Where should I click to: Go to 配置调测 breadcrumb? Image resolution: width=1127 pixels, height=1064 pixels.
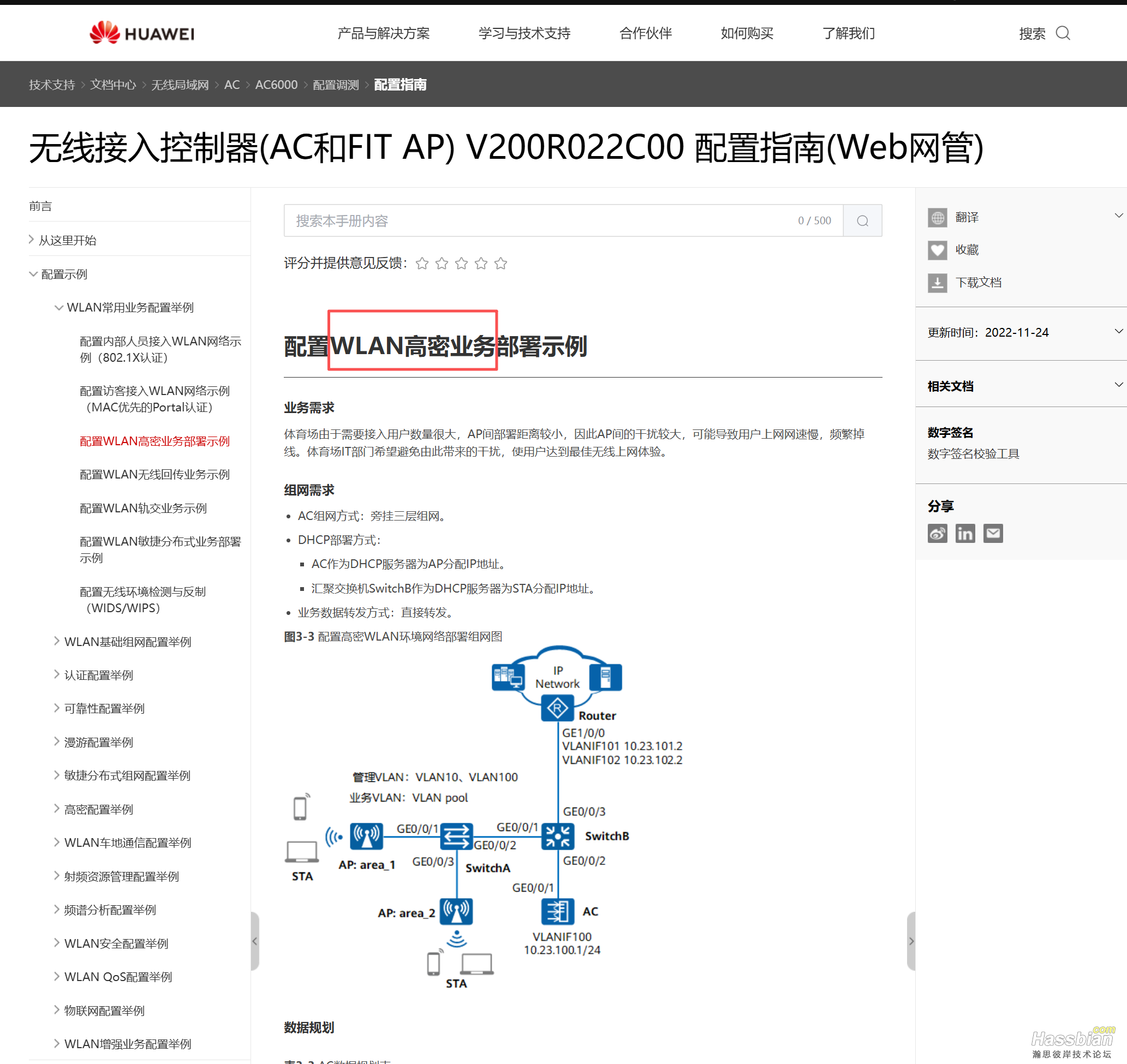(336, 85)
